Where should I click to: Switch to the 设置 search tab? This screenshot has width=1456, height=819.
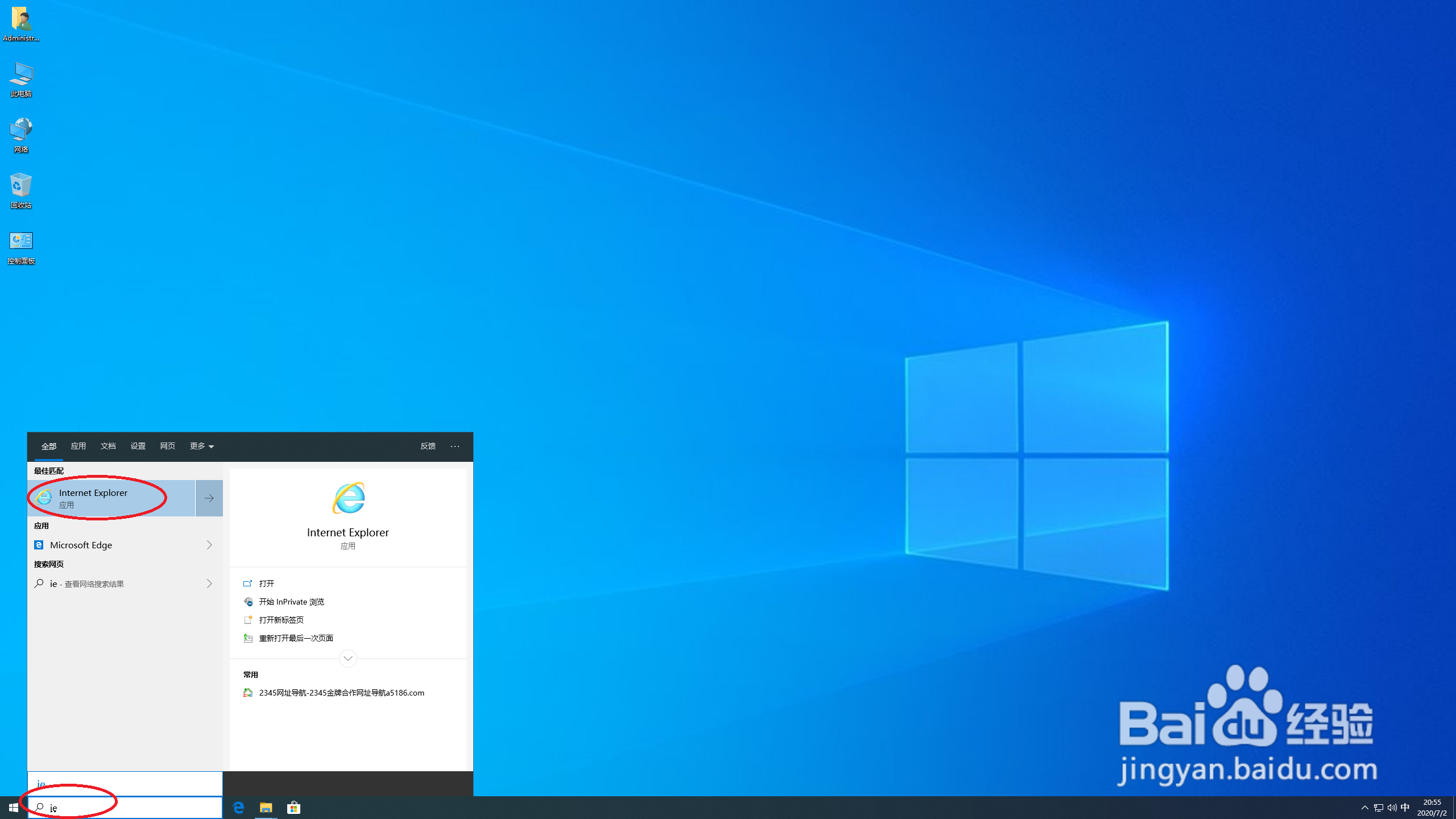[x=138, y=446]
